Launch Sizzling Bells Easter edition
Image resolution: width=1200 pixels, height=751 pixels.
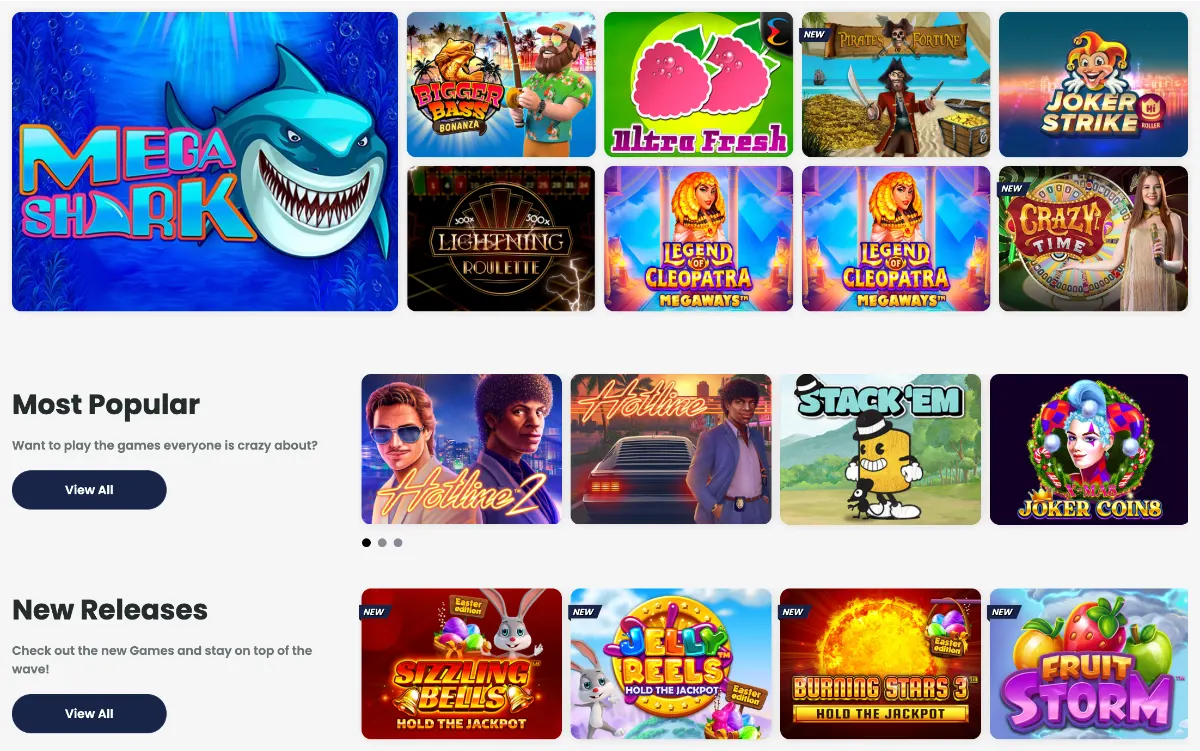click(x=461, y=664)
